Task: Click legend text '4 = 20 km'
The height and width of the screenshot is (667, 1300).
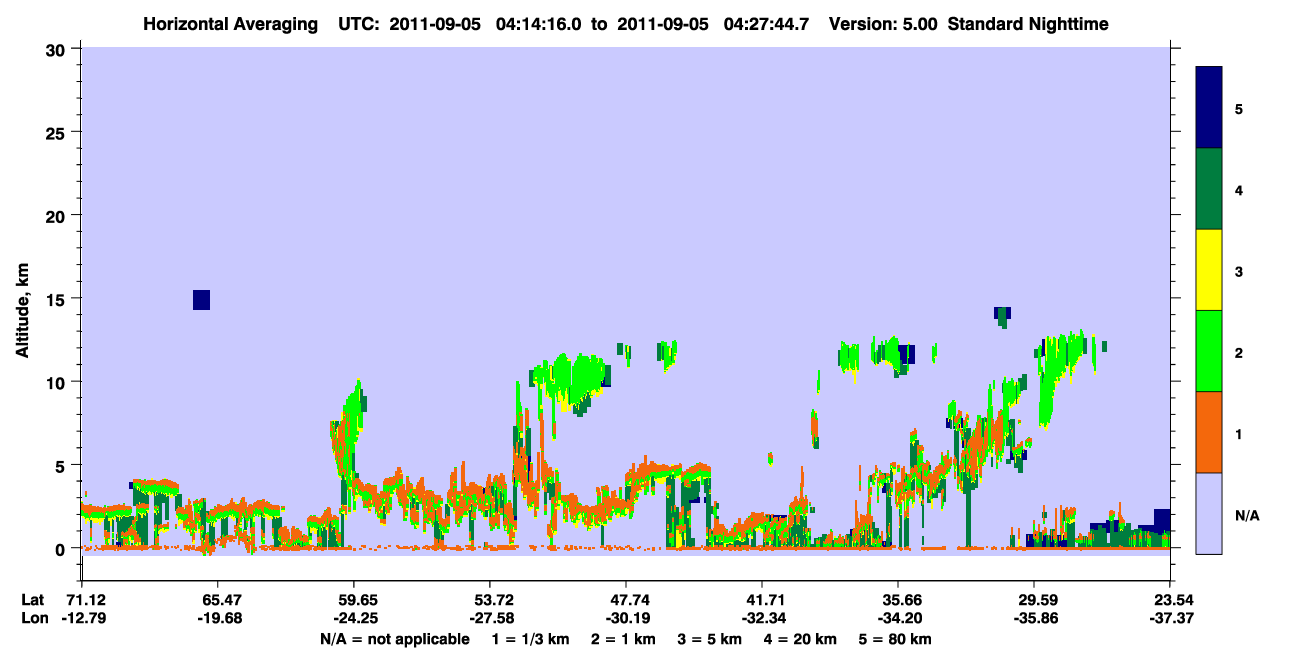Action: click(800, 639)
